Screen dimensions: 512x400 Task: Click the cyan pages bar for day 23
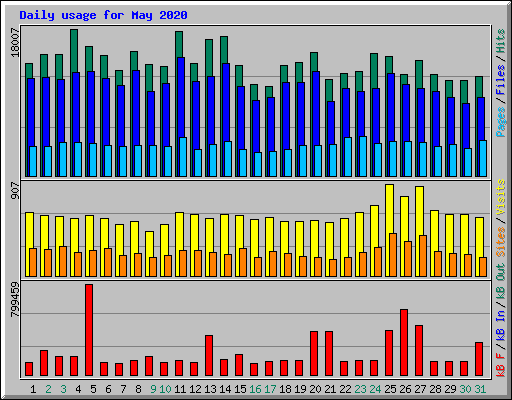click(x=363, y=156)
